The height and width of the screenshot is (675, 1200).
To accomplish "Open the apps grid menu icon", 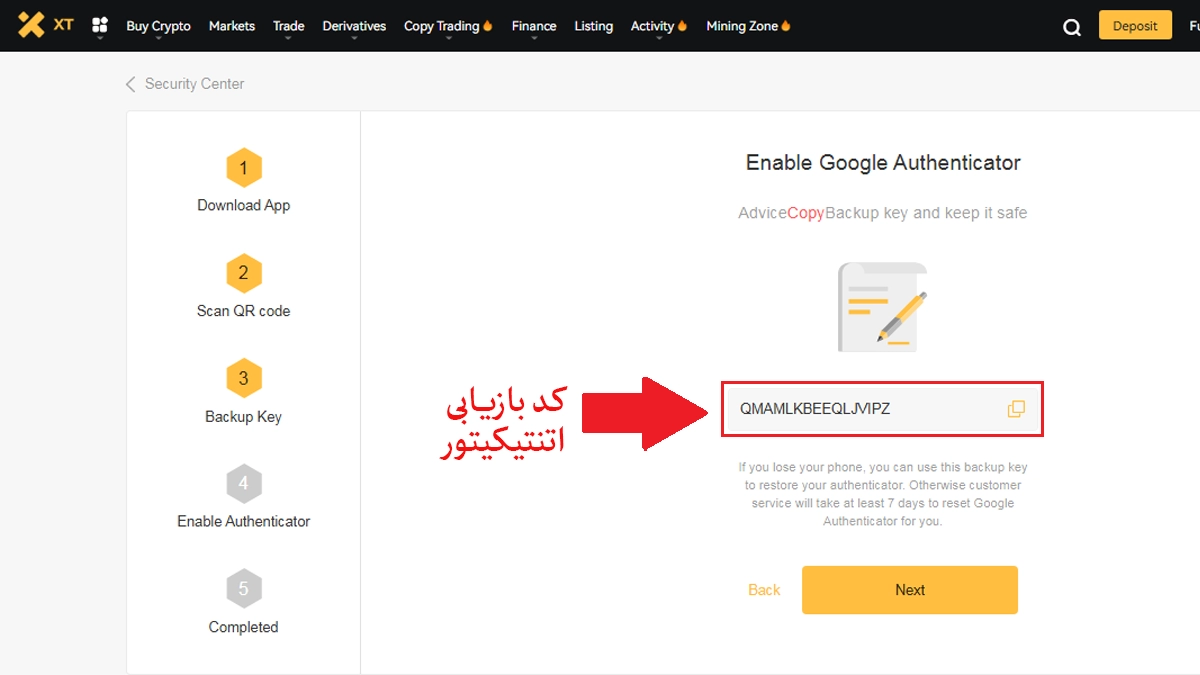I will tap(99, 26).
